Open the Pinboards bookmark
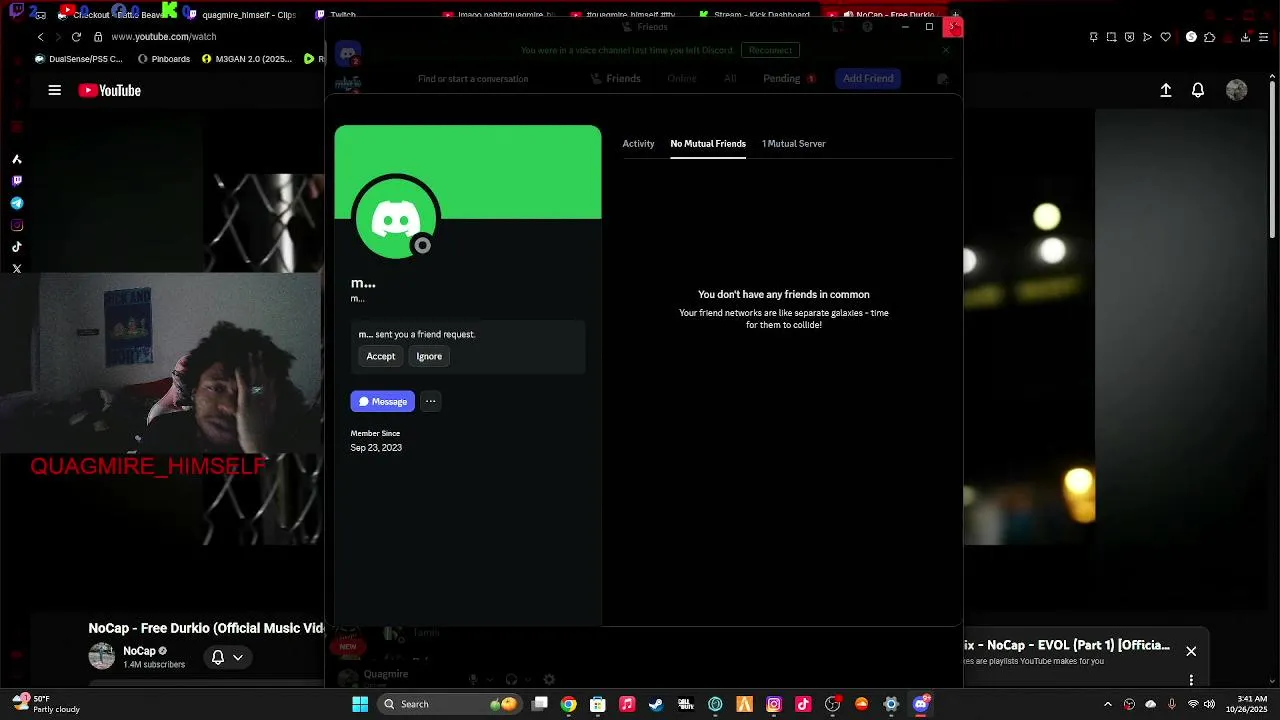Viewport: 1280px width, 720px height. 164,59
